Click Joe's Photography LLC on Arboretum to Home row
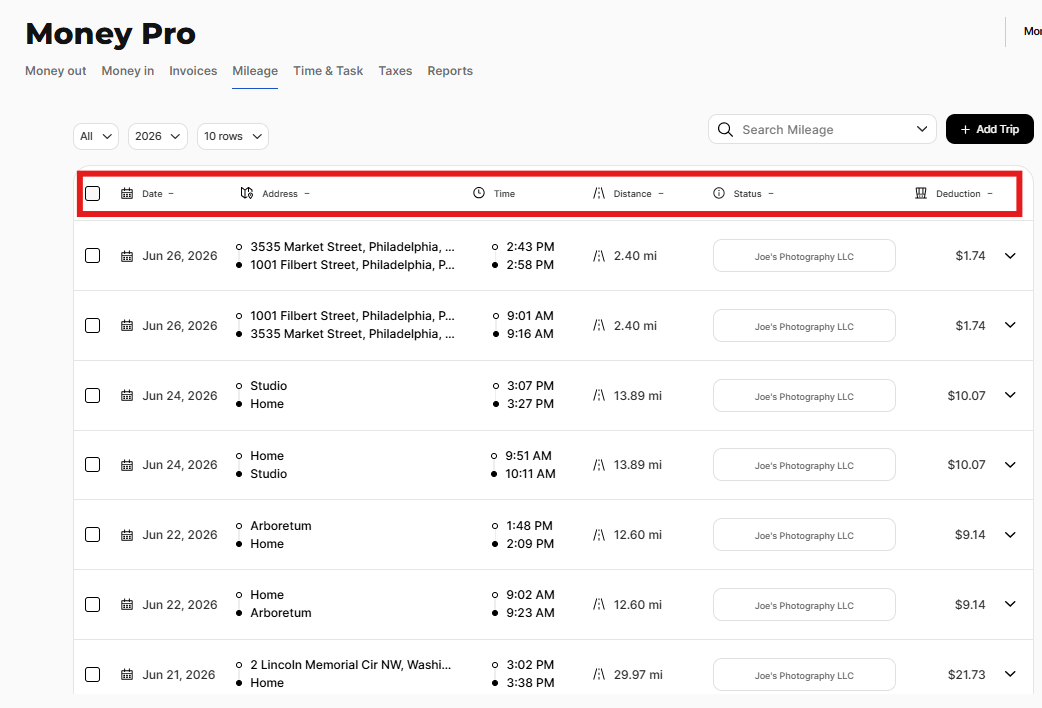The image size is (1042, 708). pos(804,534)
